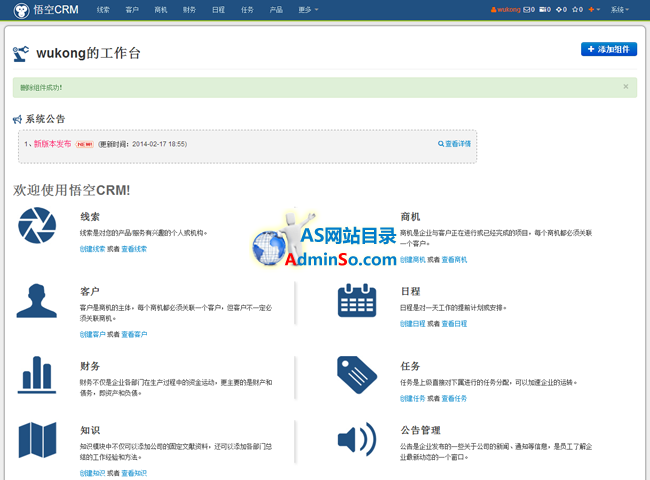Open the 新版本发布 announcement
This screenshot has height=480, width=650.
pyautogui.click(x=52, y=144)
